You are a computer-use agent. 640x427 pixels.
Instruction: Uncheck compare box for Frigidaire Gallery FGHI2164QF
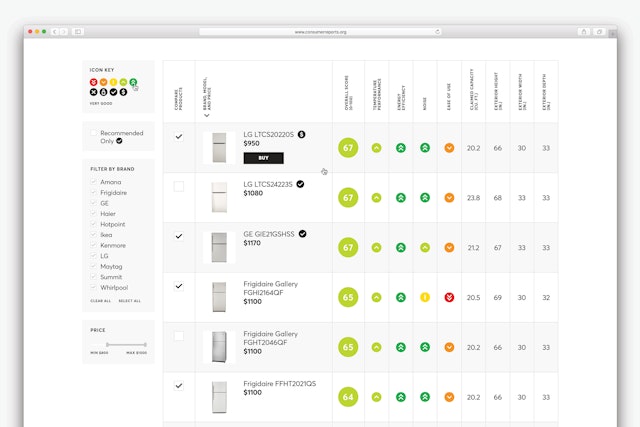[179, 286]
